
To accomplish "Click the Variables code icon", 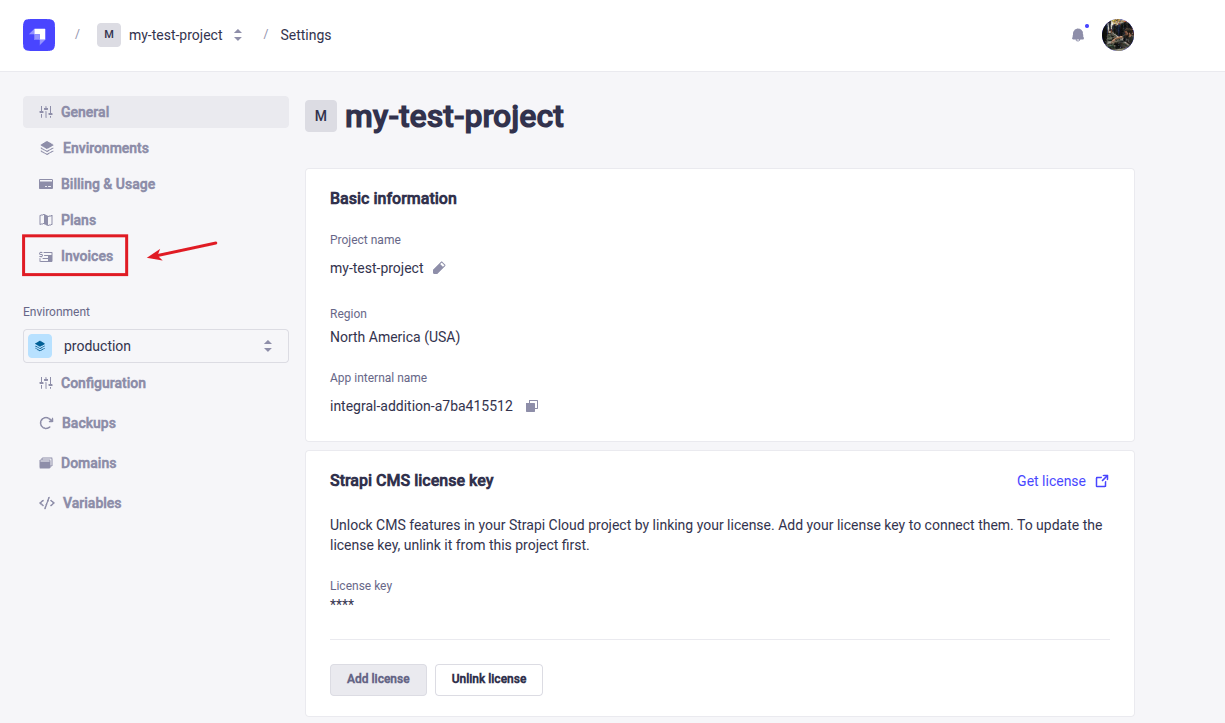I will pyautogui.click(x=46, y=503).
